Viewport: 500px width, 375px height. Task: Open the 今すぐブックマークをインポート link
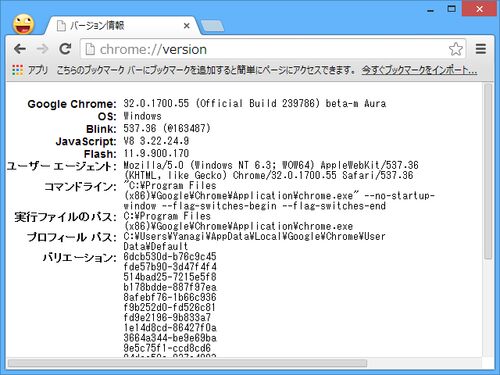click(x=419, y=70)
